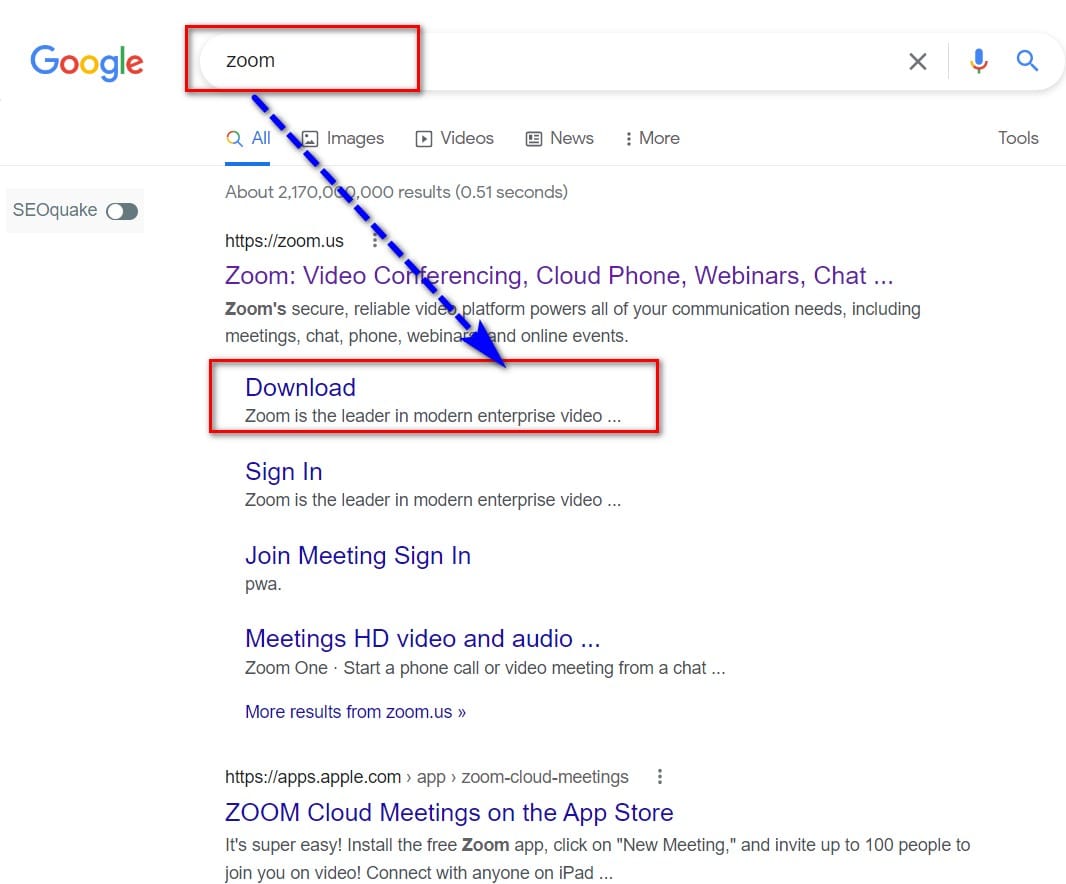Toggle the SEOquake switch
1066x884 pixels.
pyautogui.click(x=122, y=211)
